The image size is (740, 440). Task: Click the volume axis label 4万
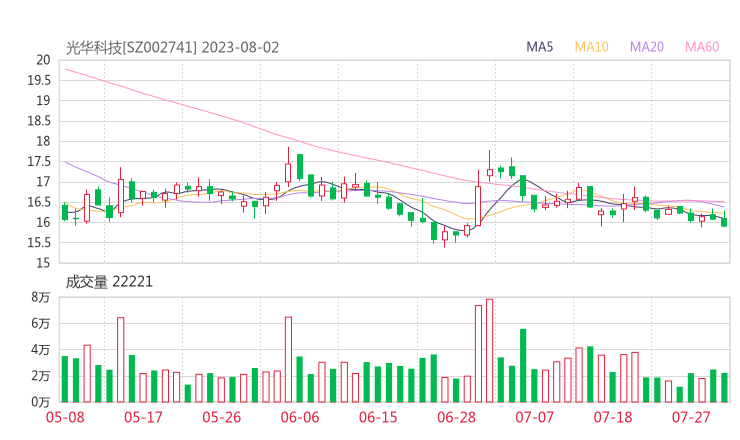[x=41, y=350]
